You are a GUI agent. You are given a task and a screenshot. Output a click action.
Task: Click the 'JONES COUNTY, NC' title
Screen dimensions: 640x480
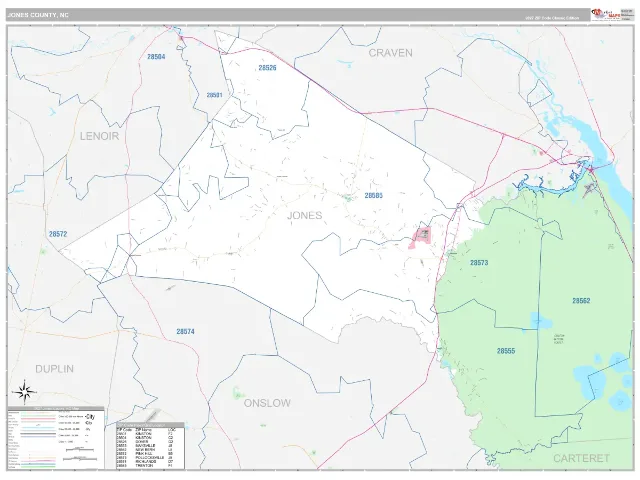(x=38, y=15)
